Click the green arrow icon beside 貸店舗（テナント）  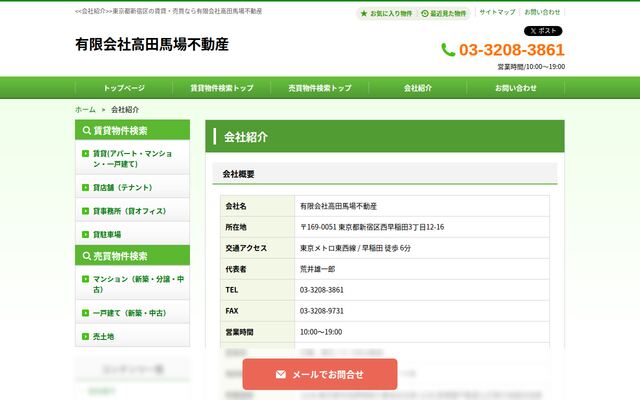[85, 187]
